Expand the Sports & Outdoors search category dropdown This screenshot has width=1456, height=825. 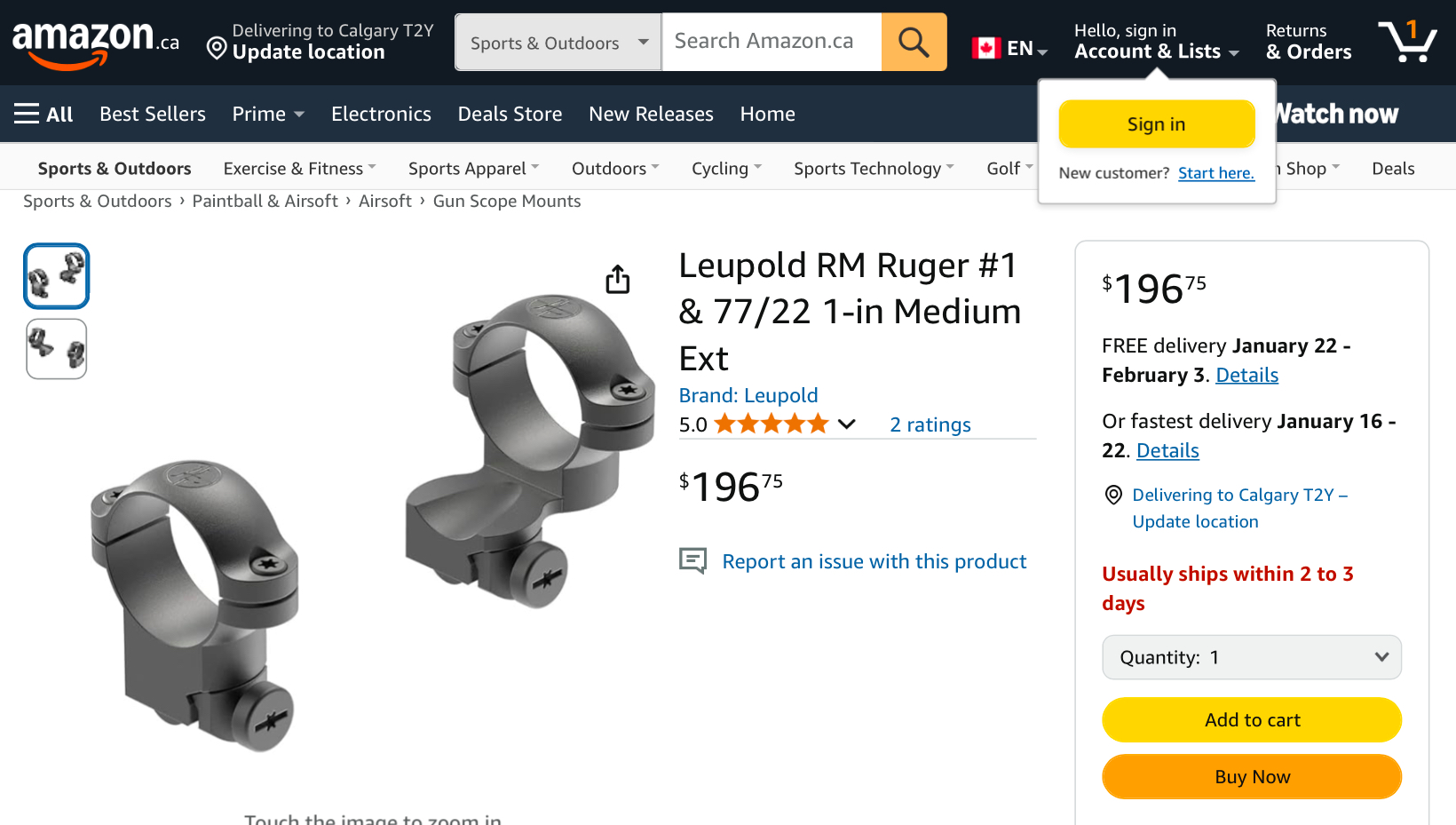(557, 41)
